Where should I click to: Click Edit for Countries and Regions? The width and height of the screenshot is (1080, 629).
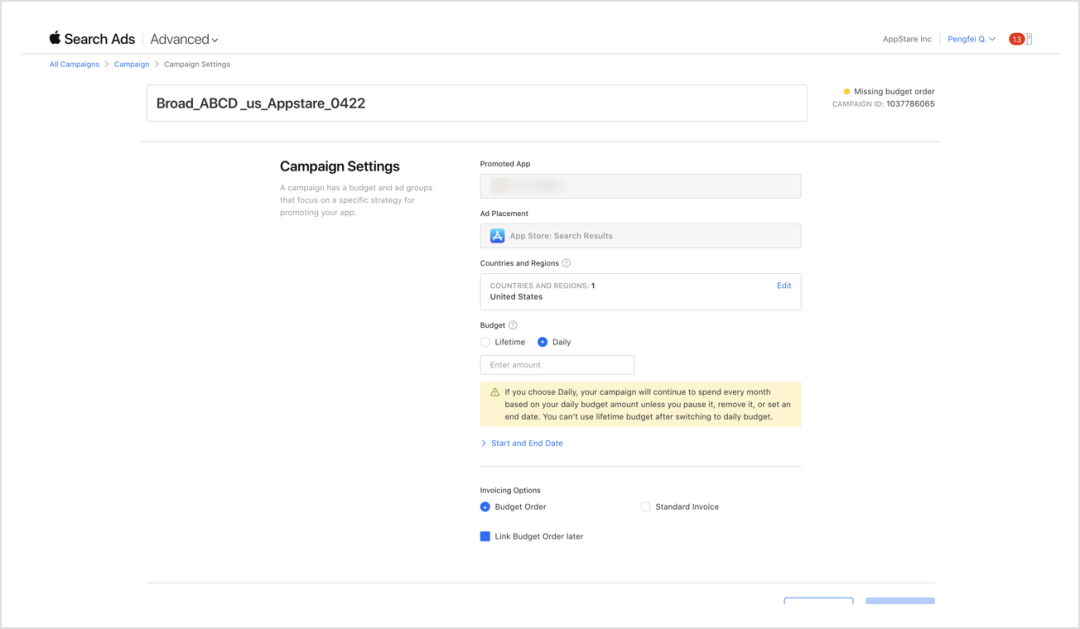783,286
